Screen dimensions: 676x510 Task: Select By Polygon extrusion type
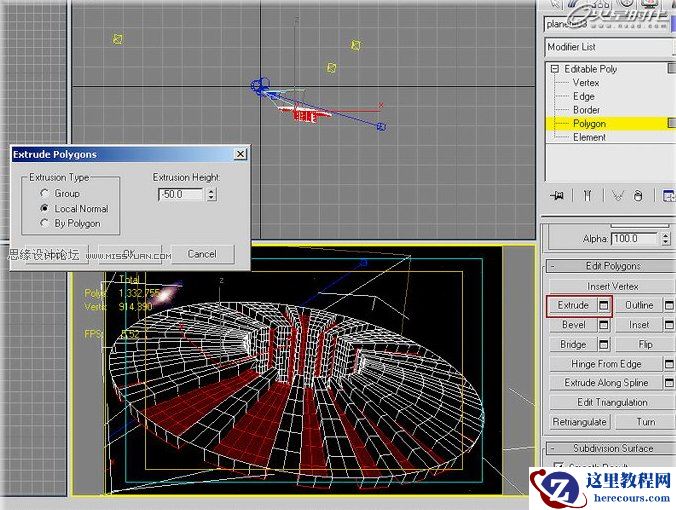pos(44,223)
